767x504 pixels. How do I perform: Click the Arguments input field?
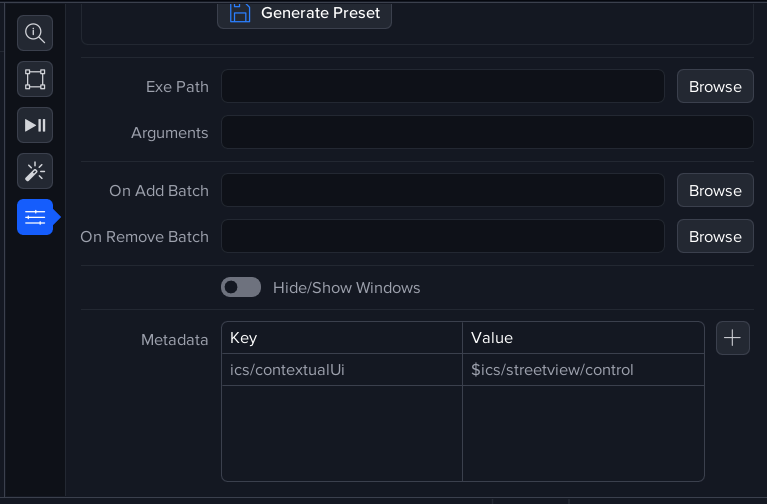(487, 133)
